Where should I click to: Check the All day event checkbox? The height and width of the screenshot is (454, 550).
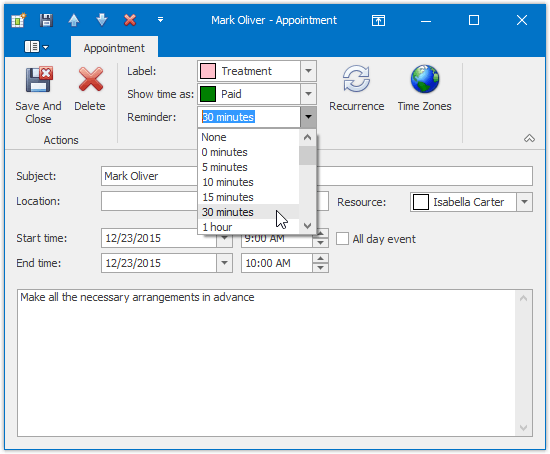[342, 239]
